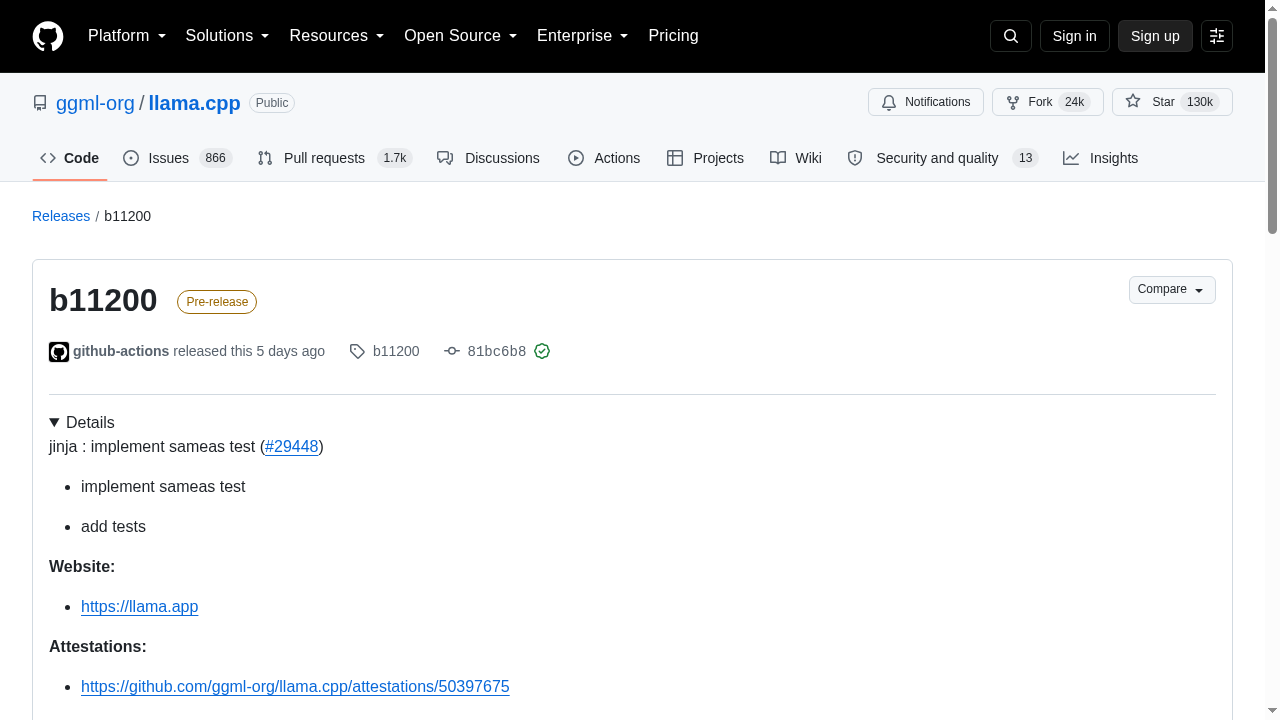This screenshot has height=720, width=1280.
Task: Expand the Open Source menu
Action: [461, 36]
